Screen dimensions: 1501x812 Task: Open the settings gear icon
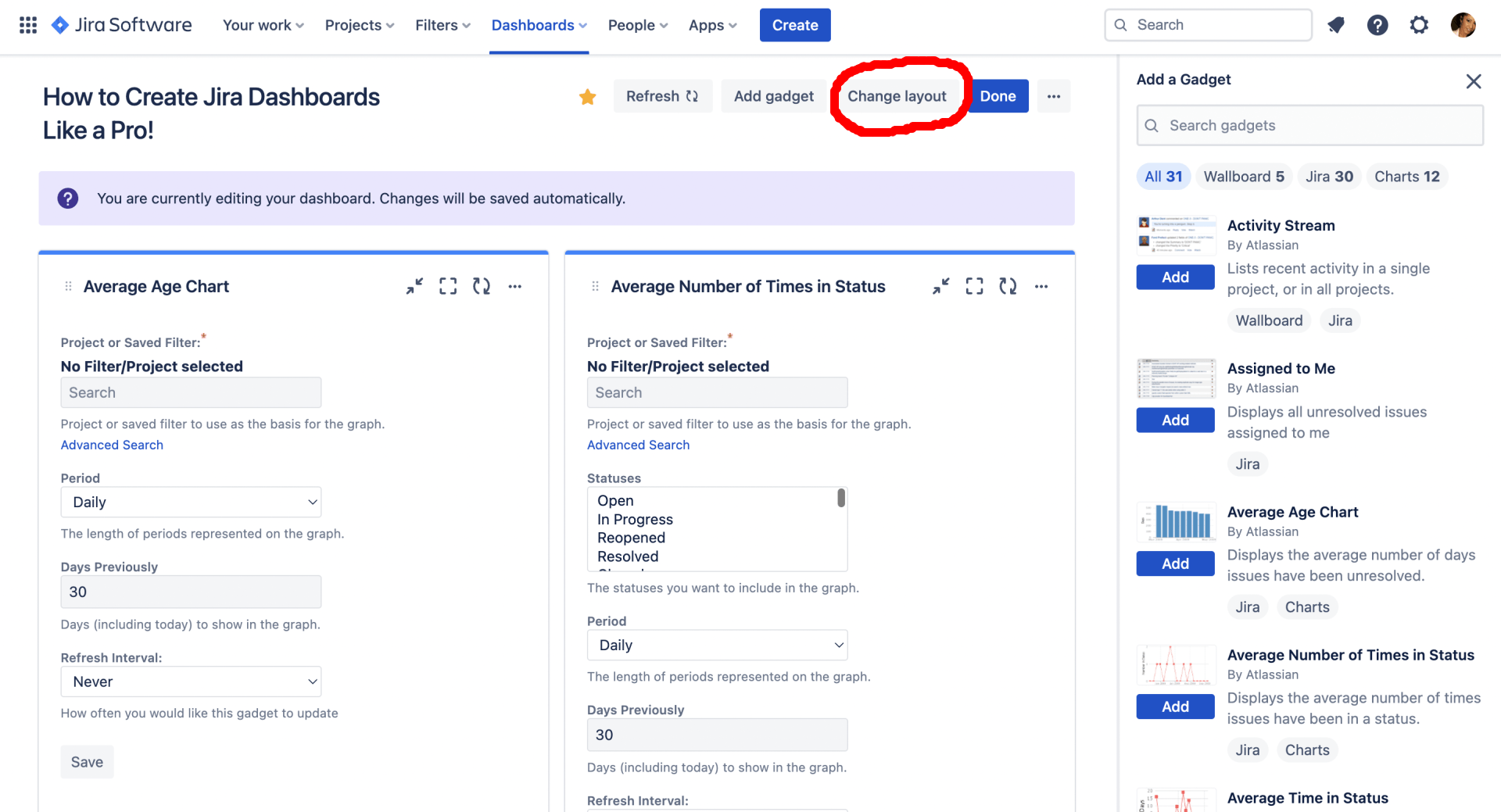point(1419,25)
